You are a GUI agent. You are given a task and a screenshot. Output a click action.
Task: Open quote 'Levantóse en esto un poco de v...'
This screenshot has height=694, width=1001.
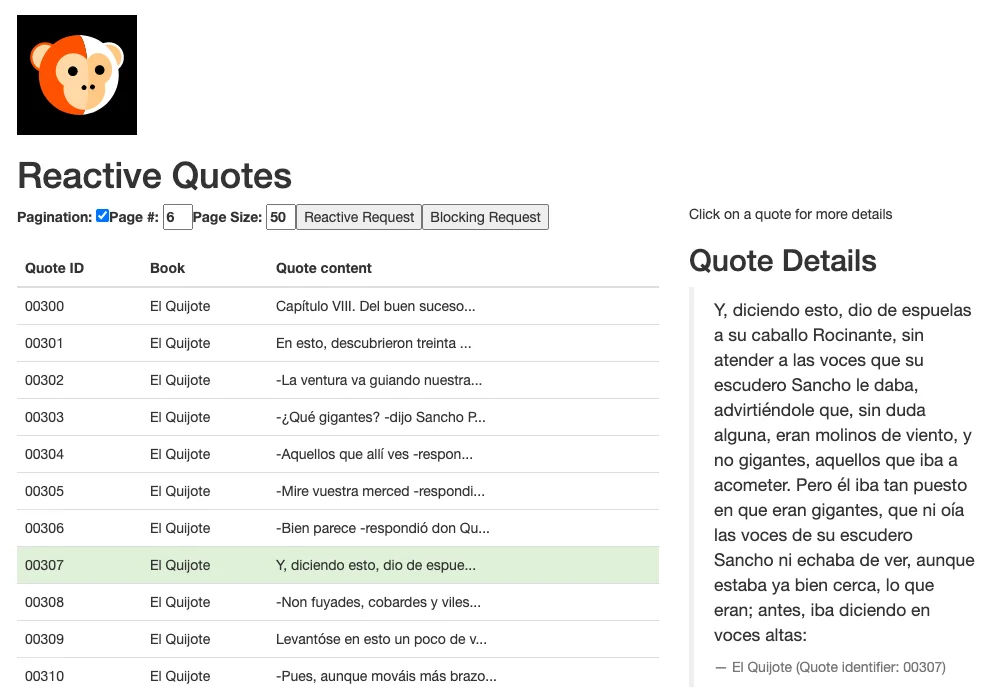(381, 640)
